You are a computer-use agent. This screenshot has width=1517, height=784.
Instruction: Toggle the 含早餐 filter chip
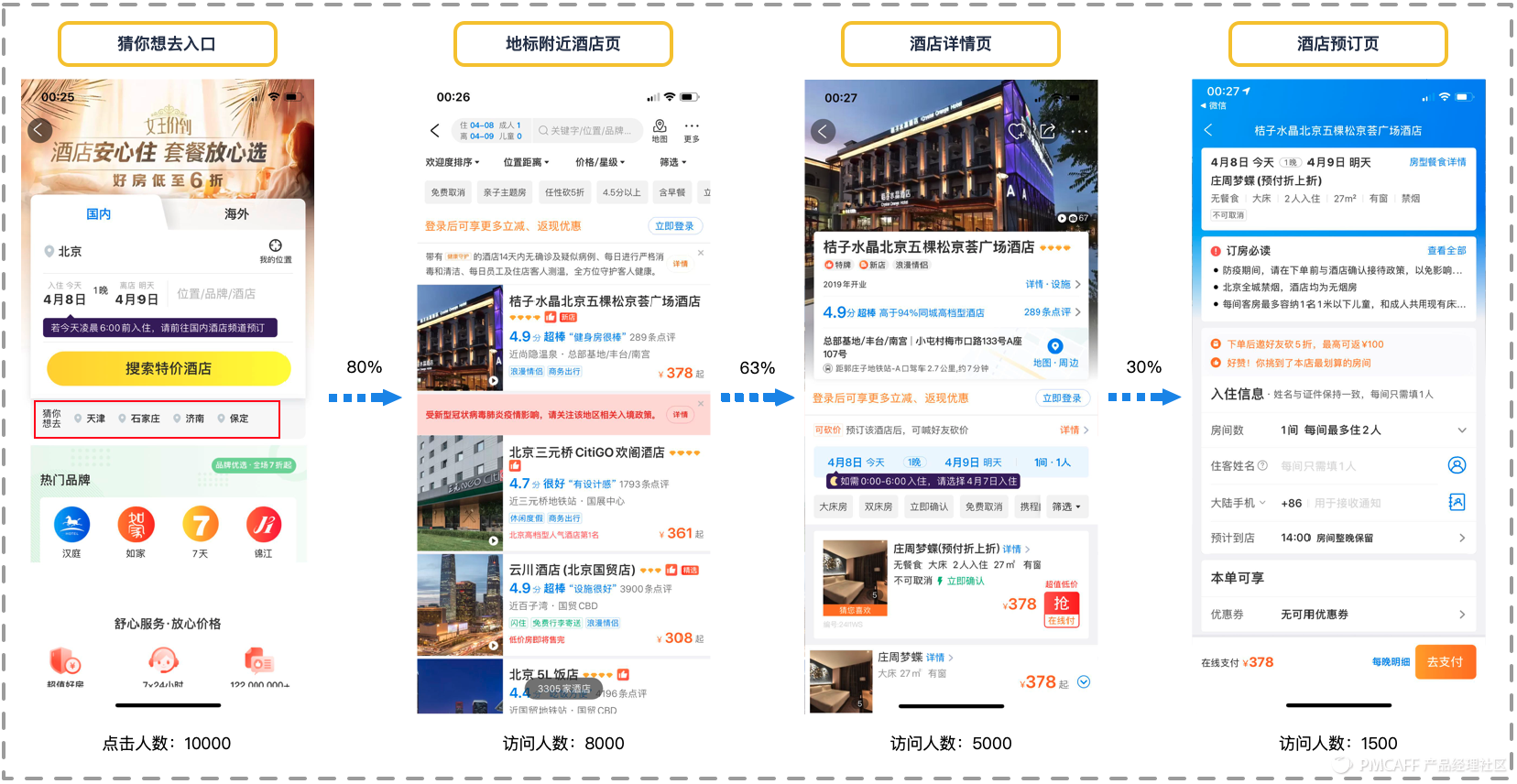(x=672, y=192)
